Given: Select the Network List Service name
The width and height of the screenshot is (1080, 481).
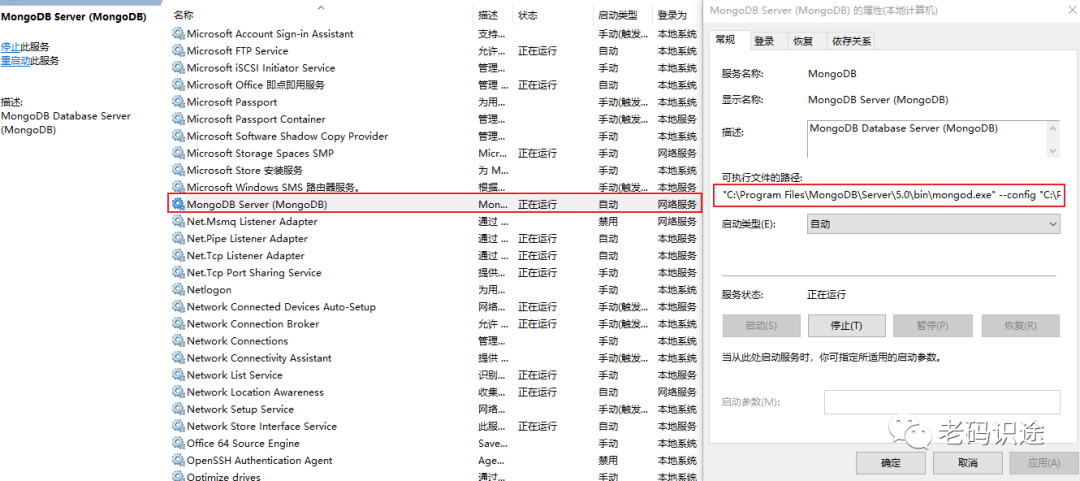Looking at the screenshot, I should 235,375.
